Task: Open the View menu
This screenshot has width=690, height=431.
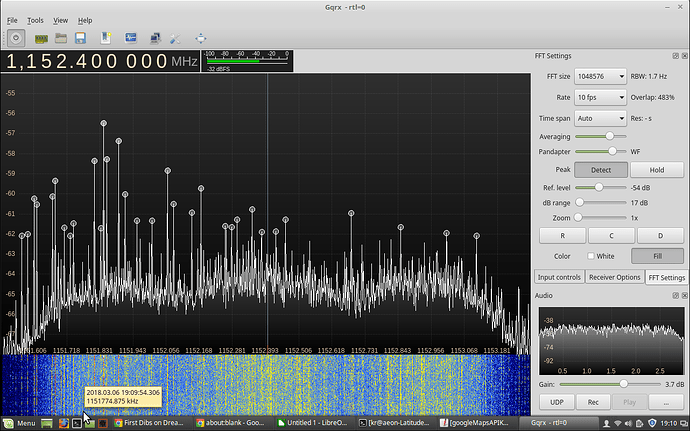Action: point(61,20)
